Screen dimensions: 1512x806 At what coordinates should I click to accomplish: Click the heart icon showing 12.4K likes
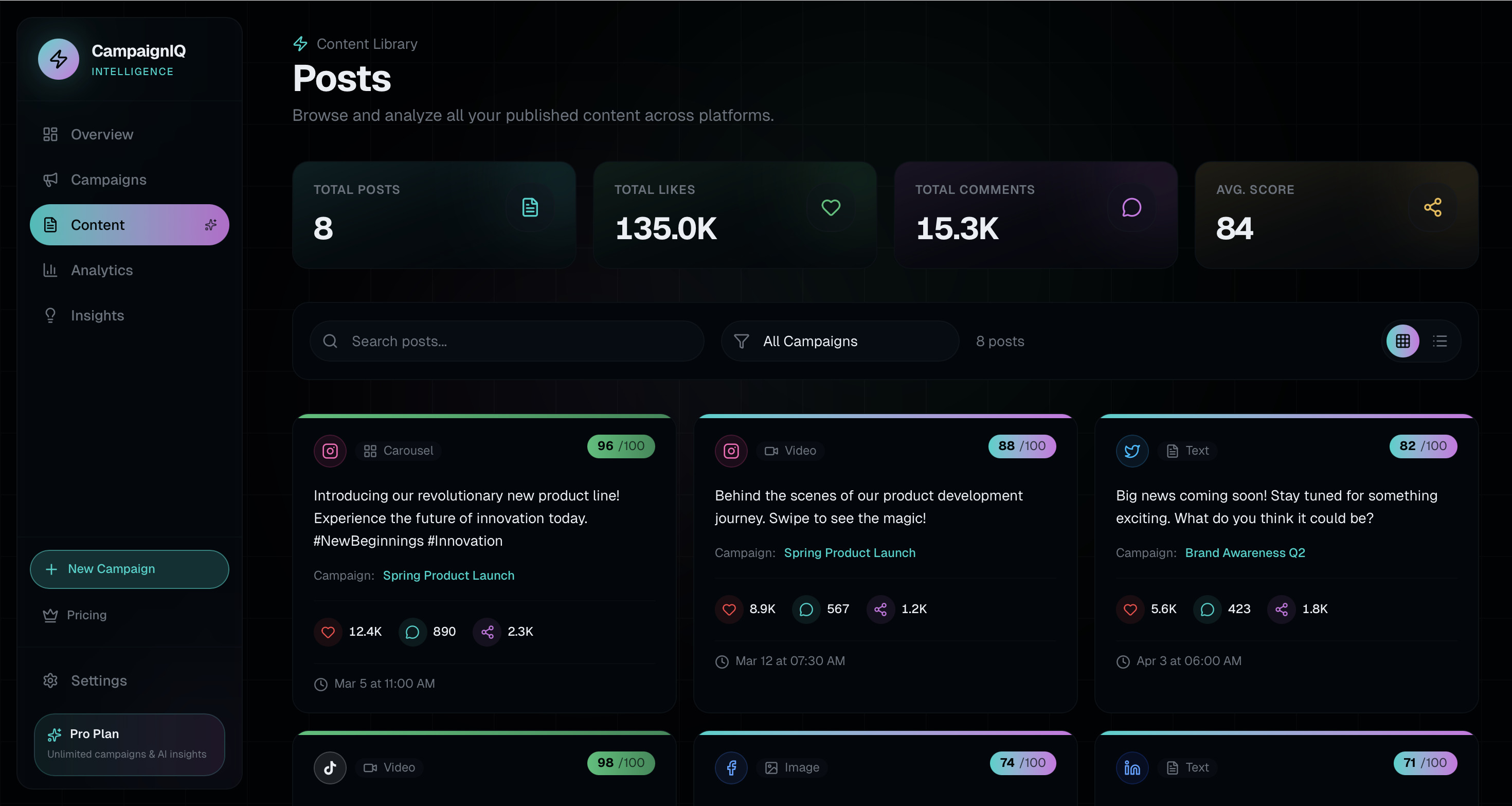pyautogui.click(x=328, y=632)
